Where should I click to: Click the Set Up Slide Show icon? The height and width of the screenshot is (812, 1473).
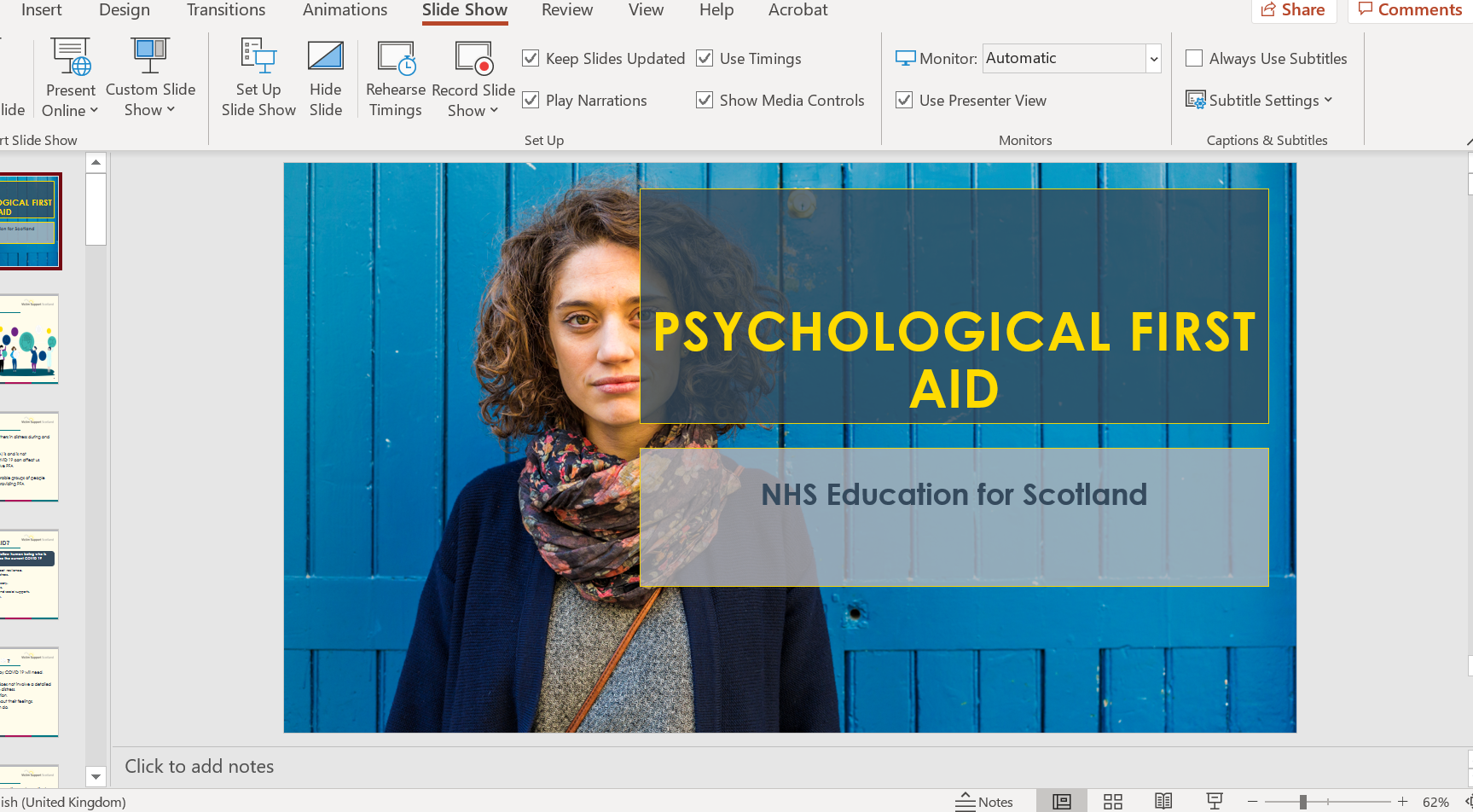point(258,56)
